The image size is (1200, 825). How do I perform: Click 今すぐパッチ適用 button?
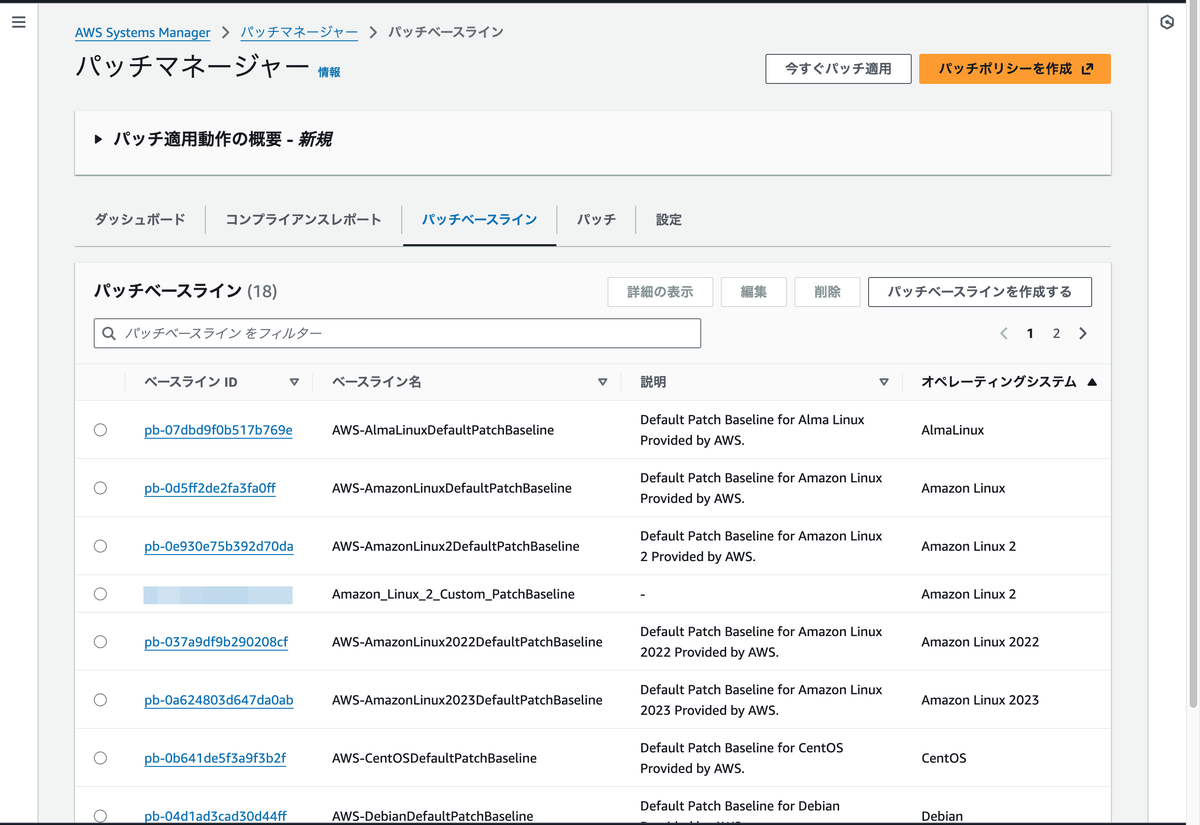[838, 69]
